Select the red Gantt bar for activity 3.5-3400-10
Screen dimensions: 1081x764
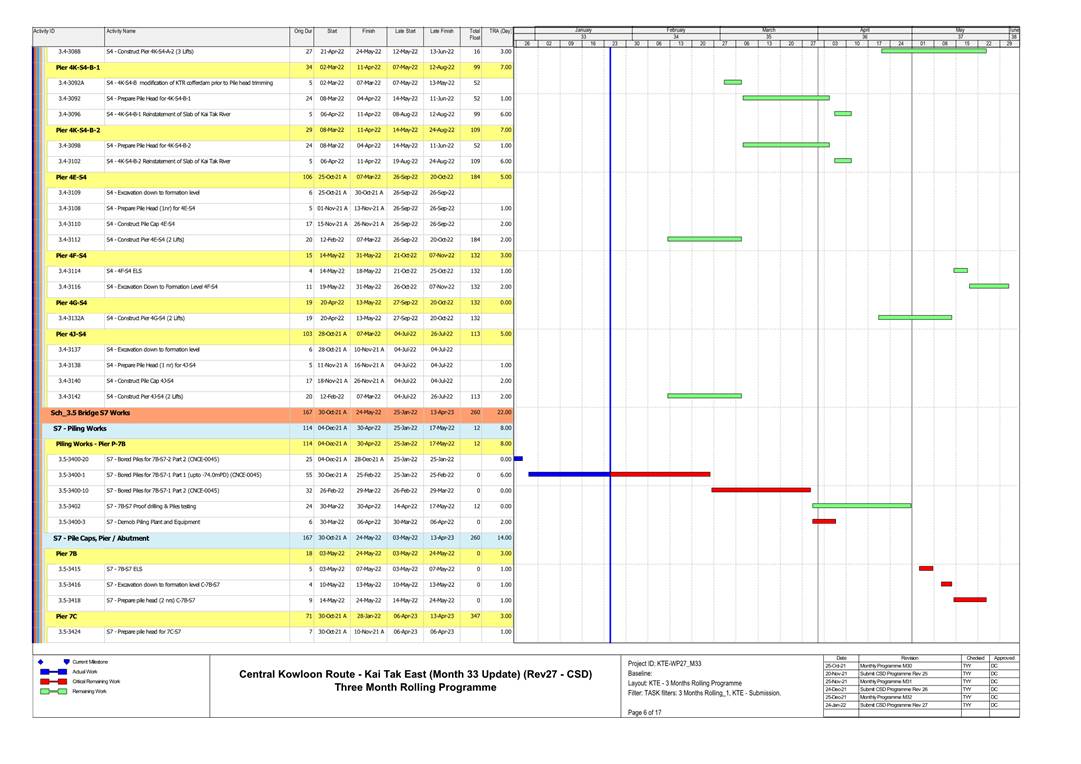pos(760,490)
